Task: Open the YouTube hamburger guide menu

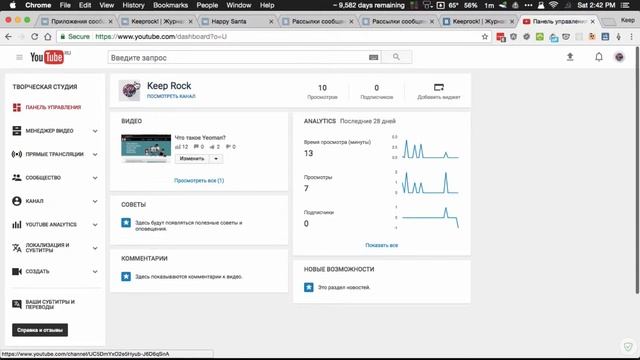Action: click(x=19, y=58)
